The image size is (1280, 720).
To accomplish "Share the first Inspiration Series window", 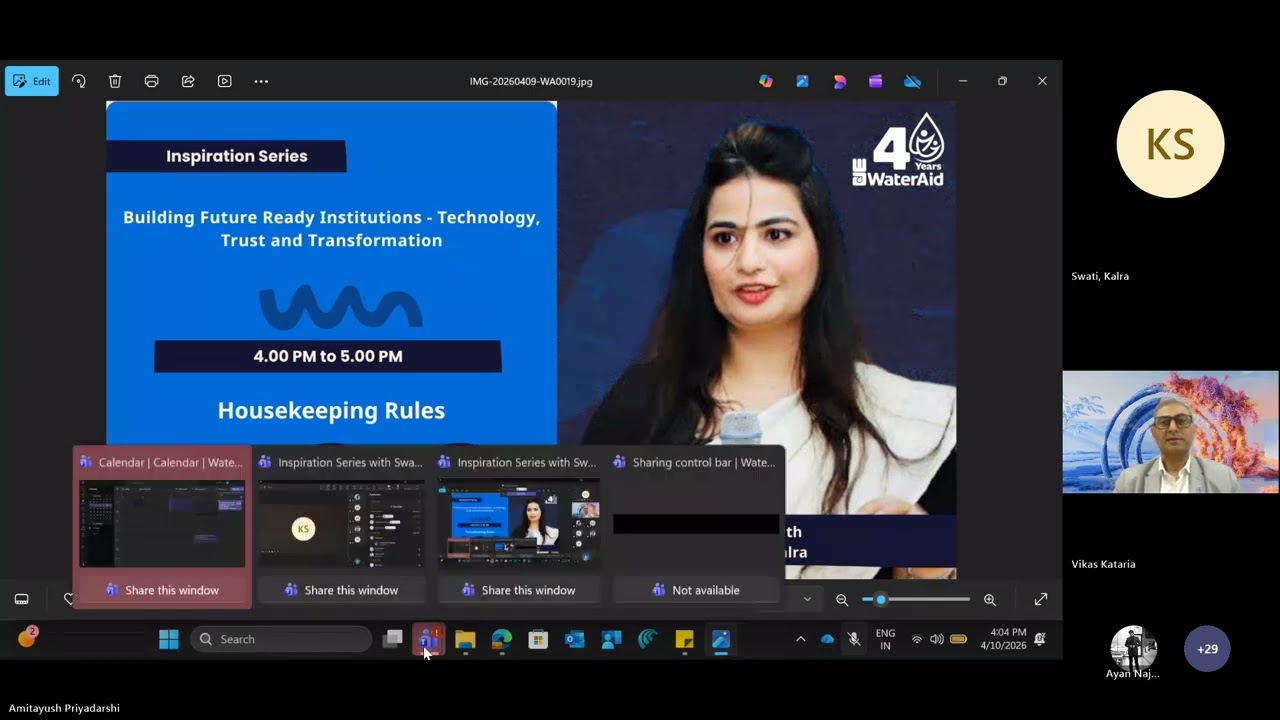I will (341, 590).
